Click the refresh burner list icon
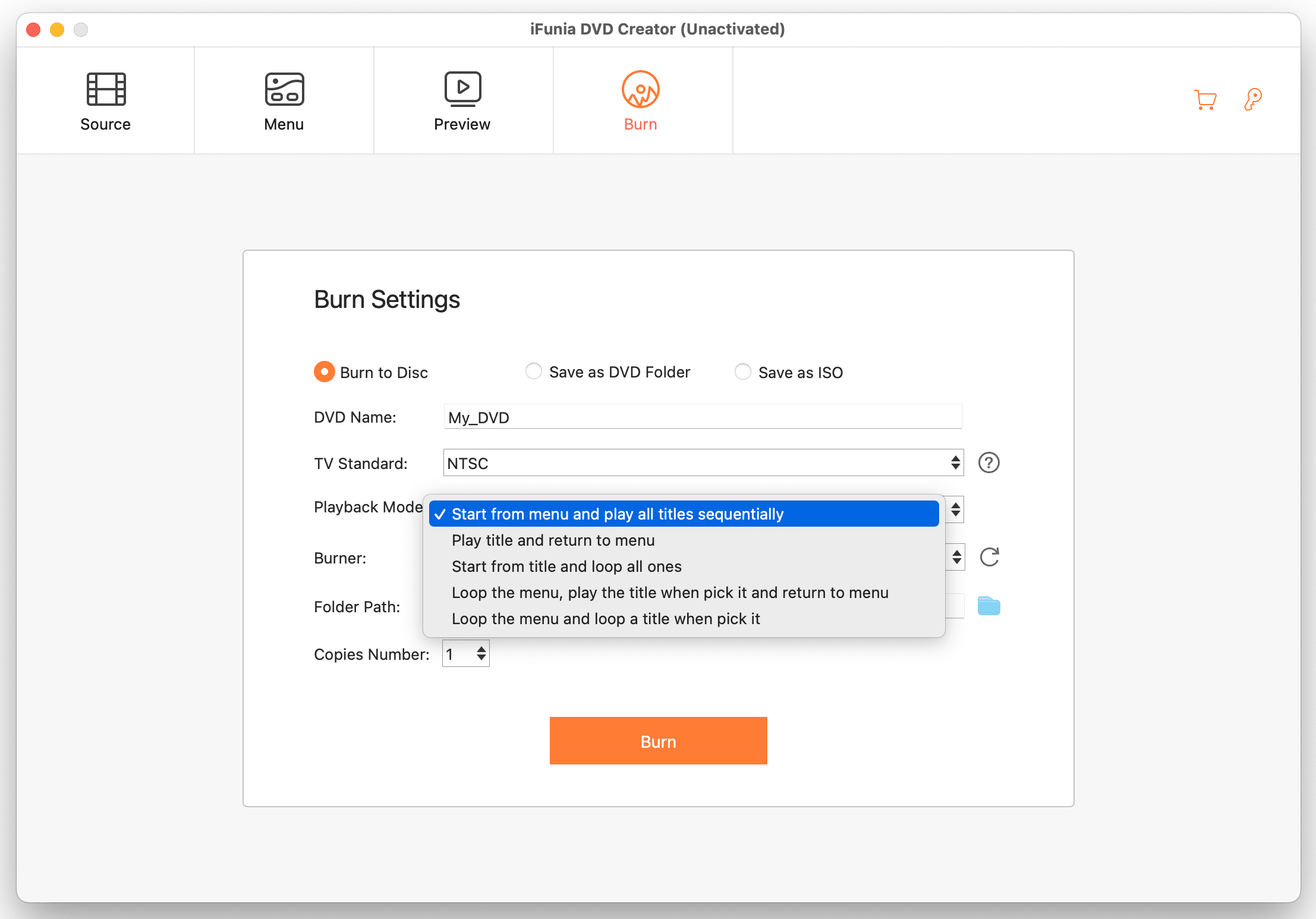This screenshot has width=1316, height=919. [x=991, y=557]
